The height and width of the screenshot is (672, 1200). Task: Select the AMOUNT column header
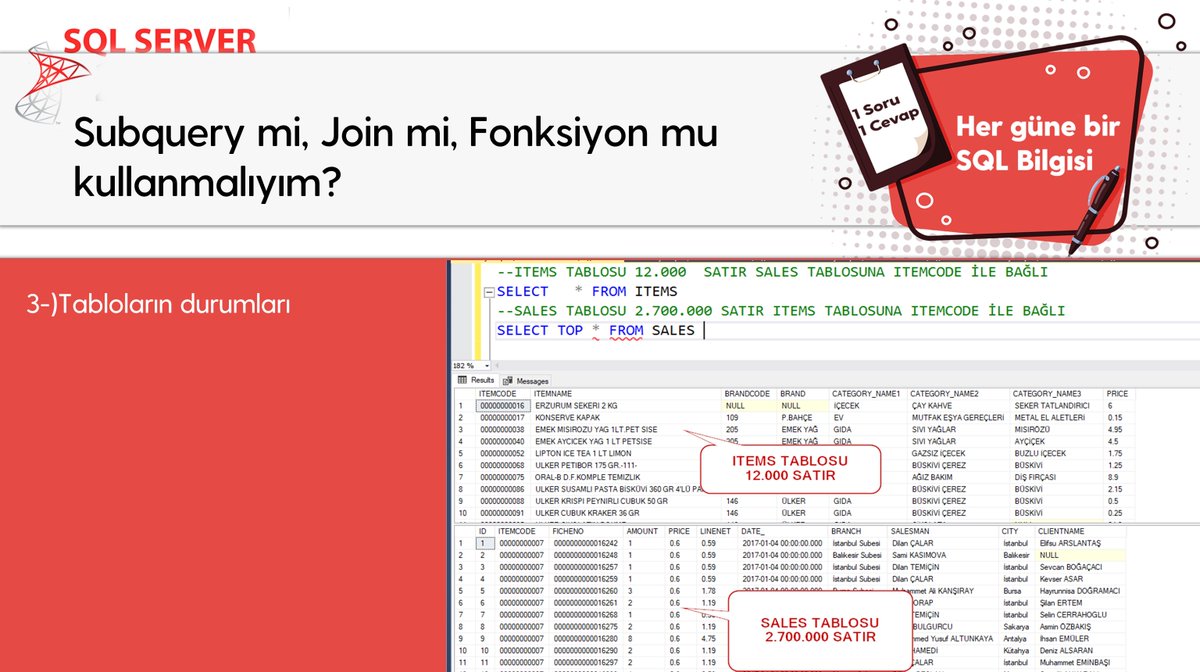(x=642, y=532)
